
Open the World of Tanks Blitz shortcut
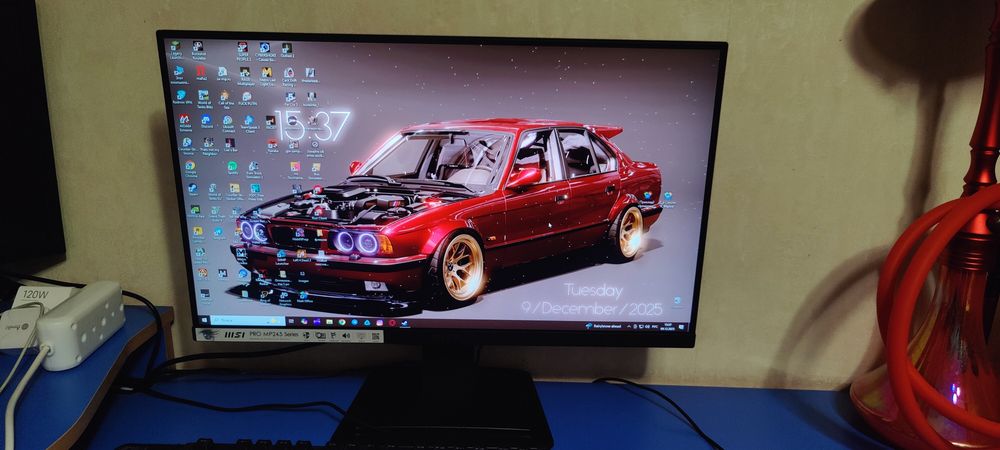[x=204, y=99]
